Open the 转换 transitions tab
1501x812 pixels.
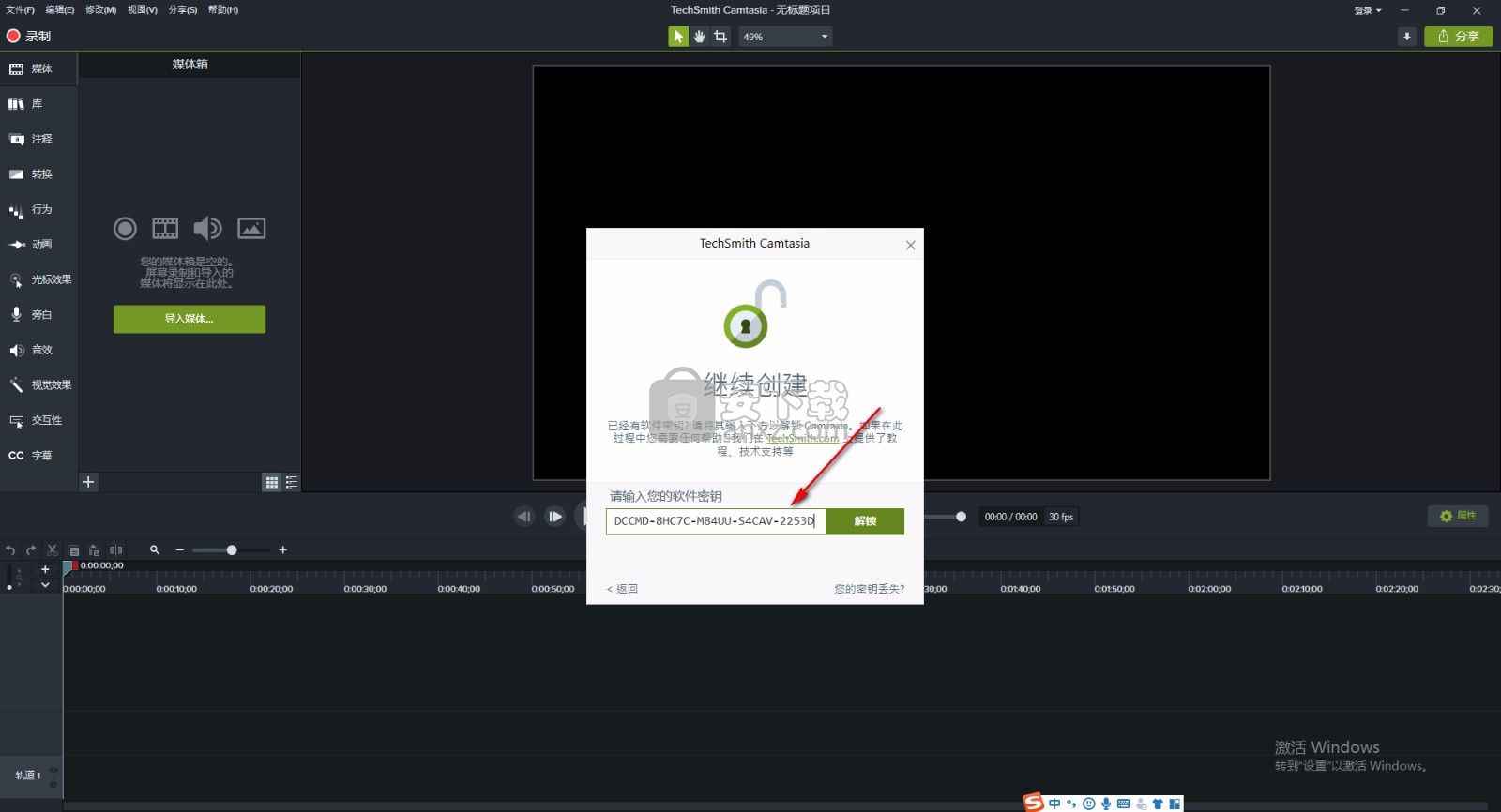[x=38, y=174]
